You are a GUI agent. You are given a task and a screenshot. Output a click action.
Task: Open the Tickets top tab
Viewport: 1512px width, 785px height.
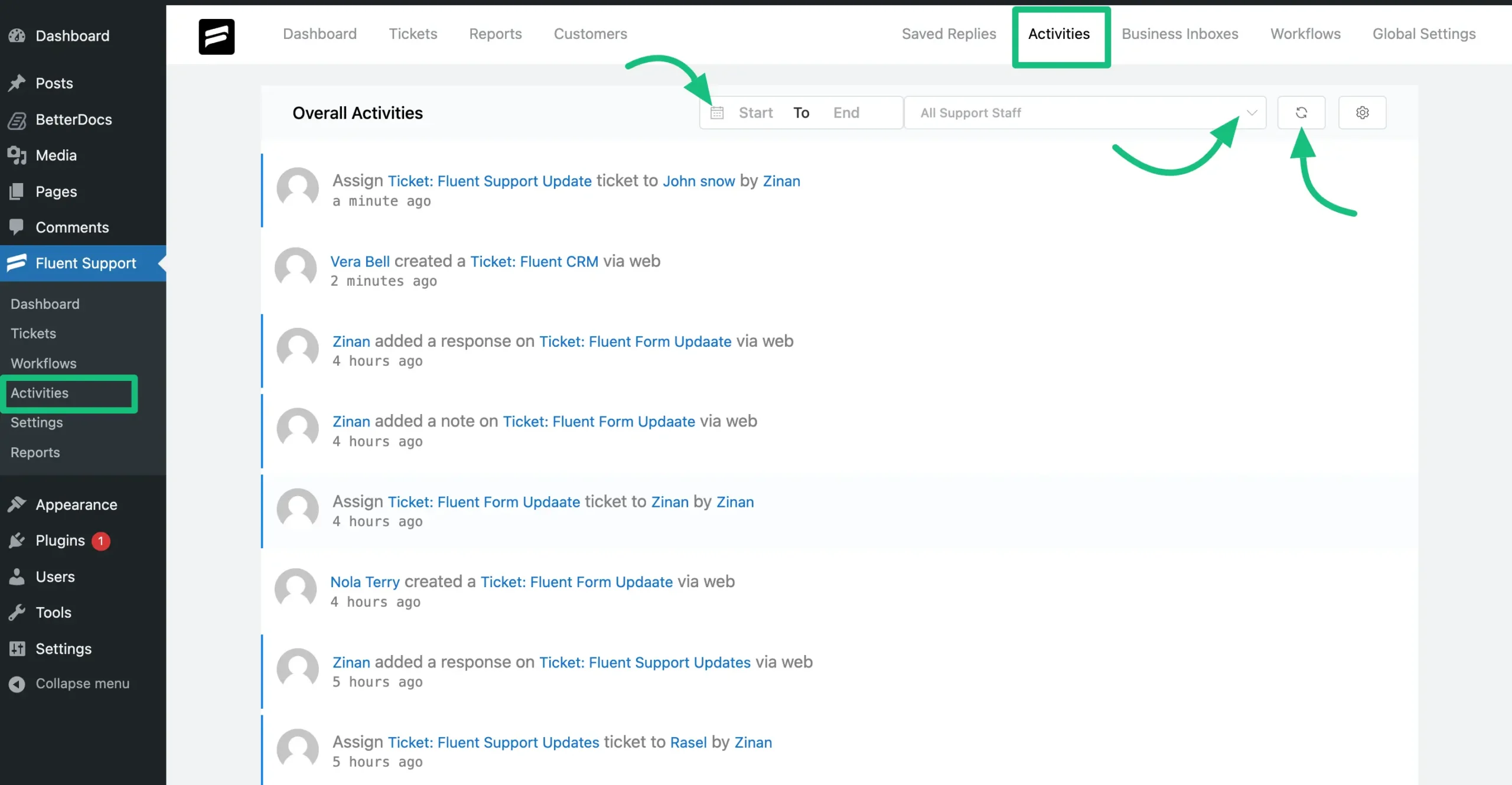[413, 34]
